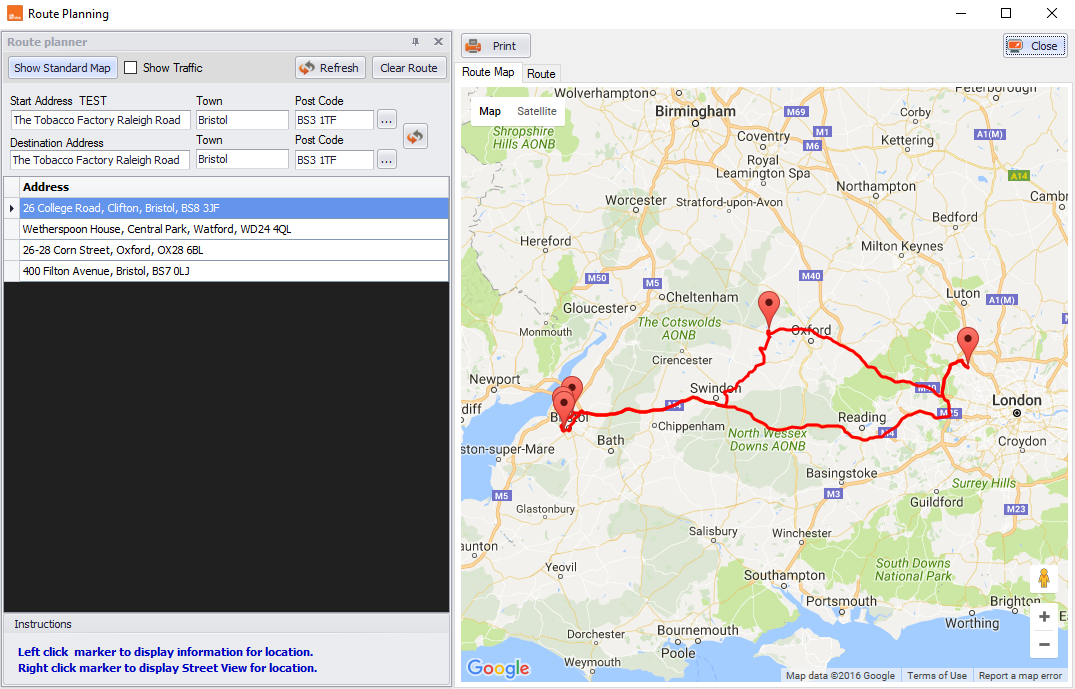Viewport: 1075px width, 689px height.
Task: Click the start address Post Code field
Action: (334, 120)
